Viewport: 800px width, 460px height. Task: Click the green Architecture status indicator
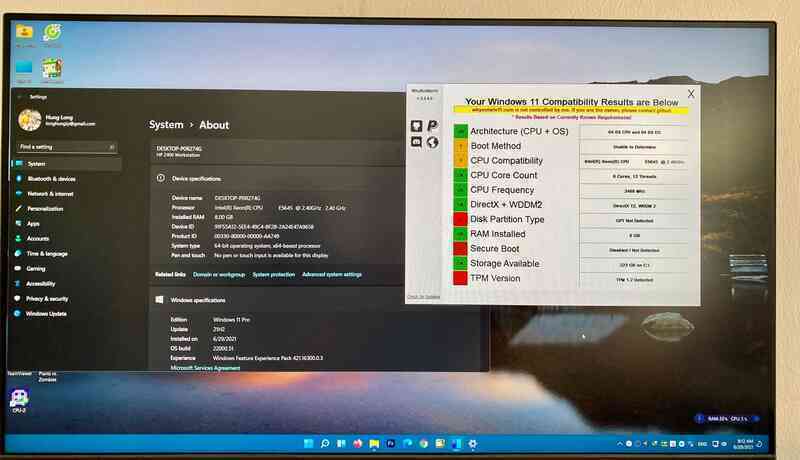tap(460, 131)
